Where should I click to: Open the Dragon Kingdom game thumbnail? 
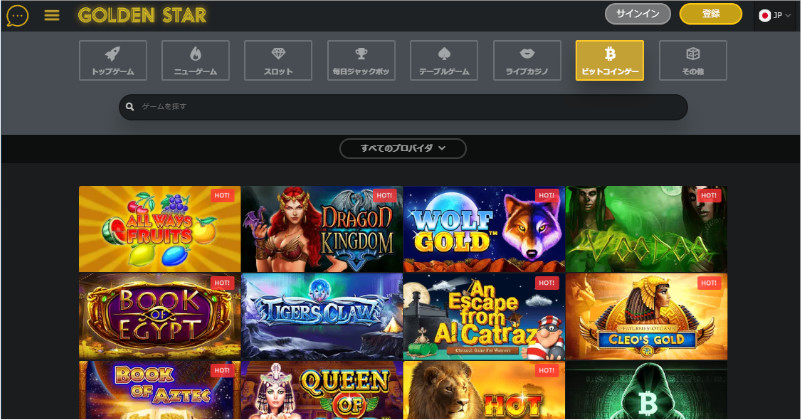pyautogui.click(x=322, y=229)
